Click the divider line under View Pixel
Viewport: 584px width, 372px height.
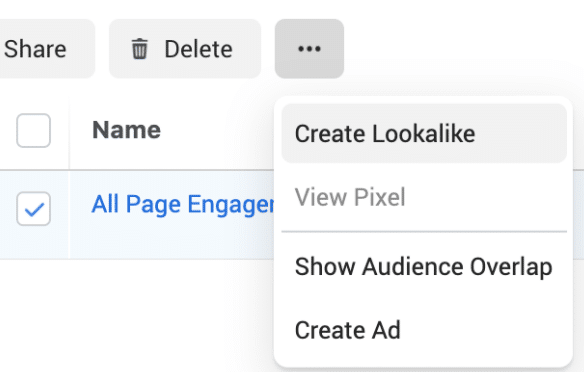(424, 232)
